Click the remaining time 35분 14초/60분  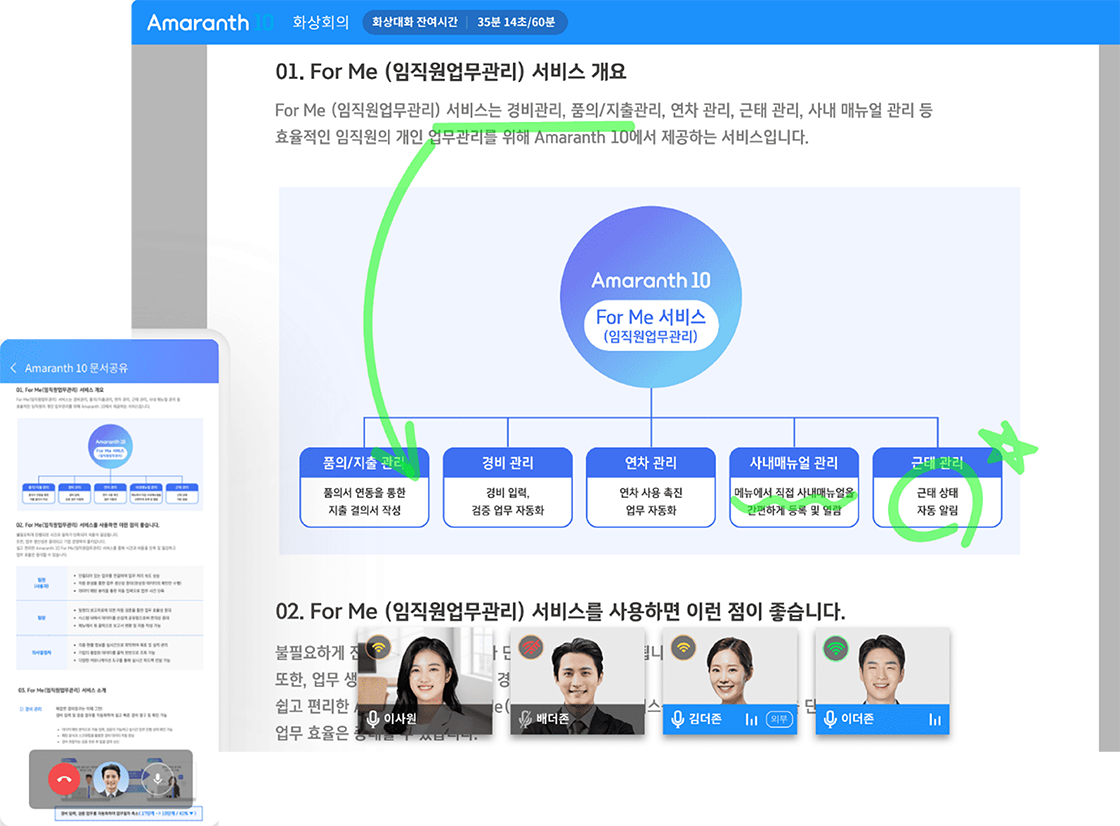pos(516,22)
